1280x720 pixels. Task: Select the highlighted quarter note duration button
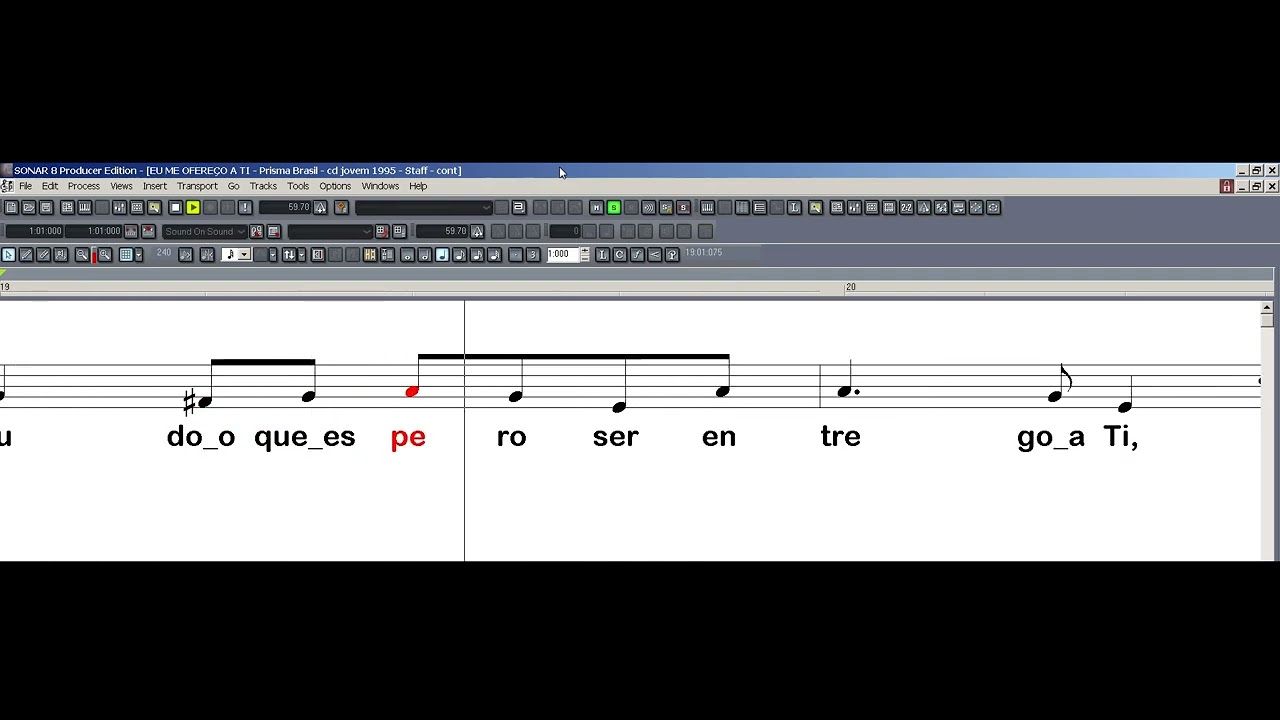(442, 255)
